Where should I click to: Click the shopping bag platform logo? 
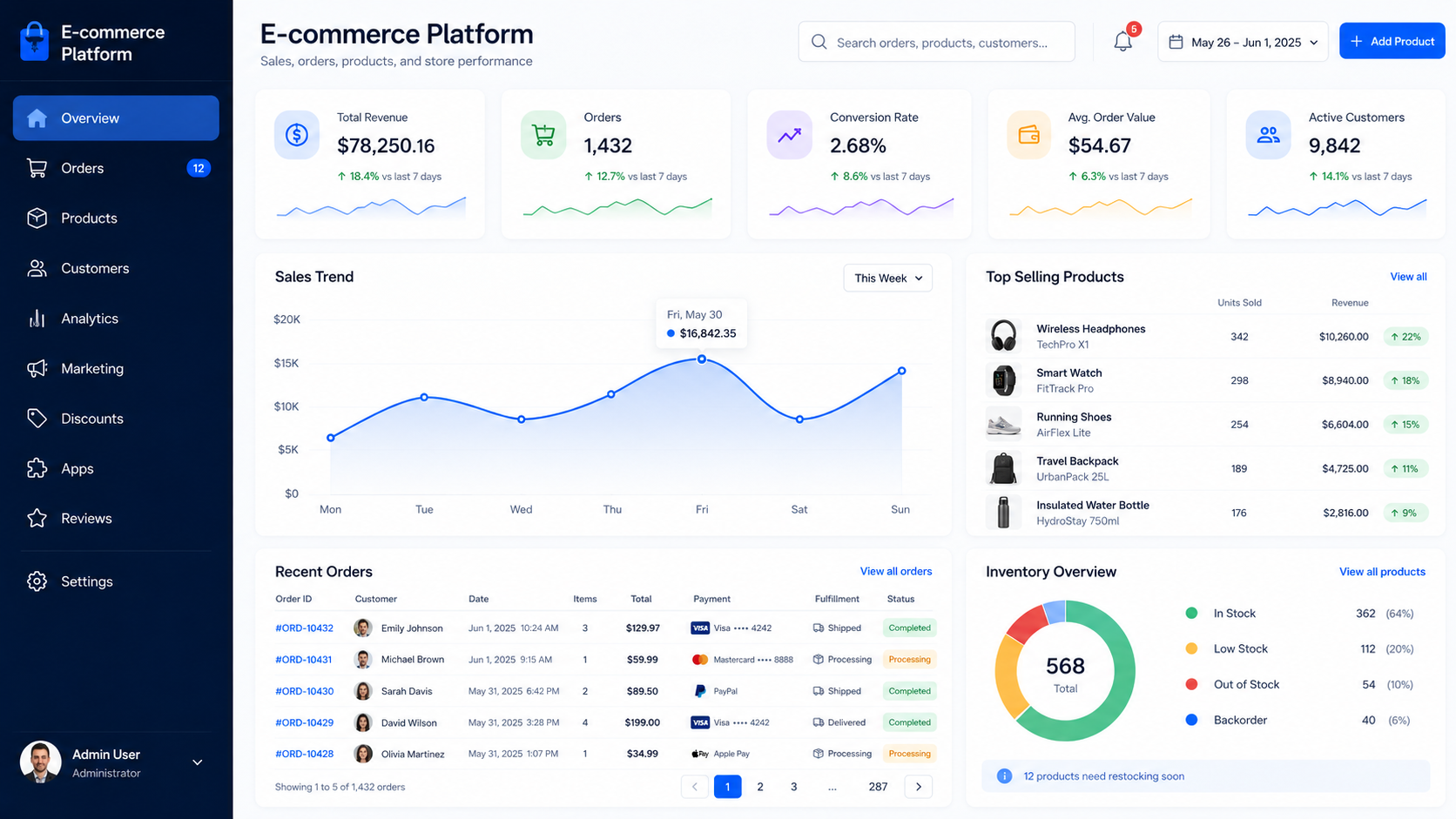tap(35, 41)
